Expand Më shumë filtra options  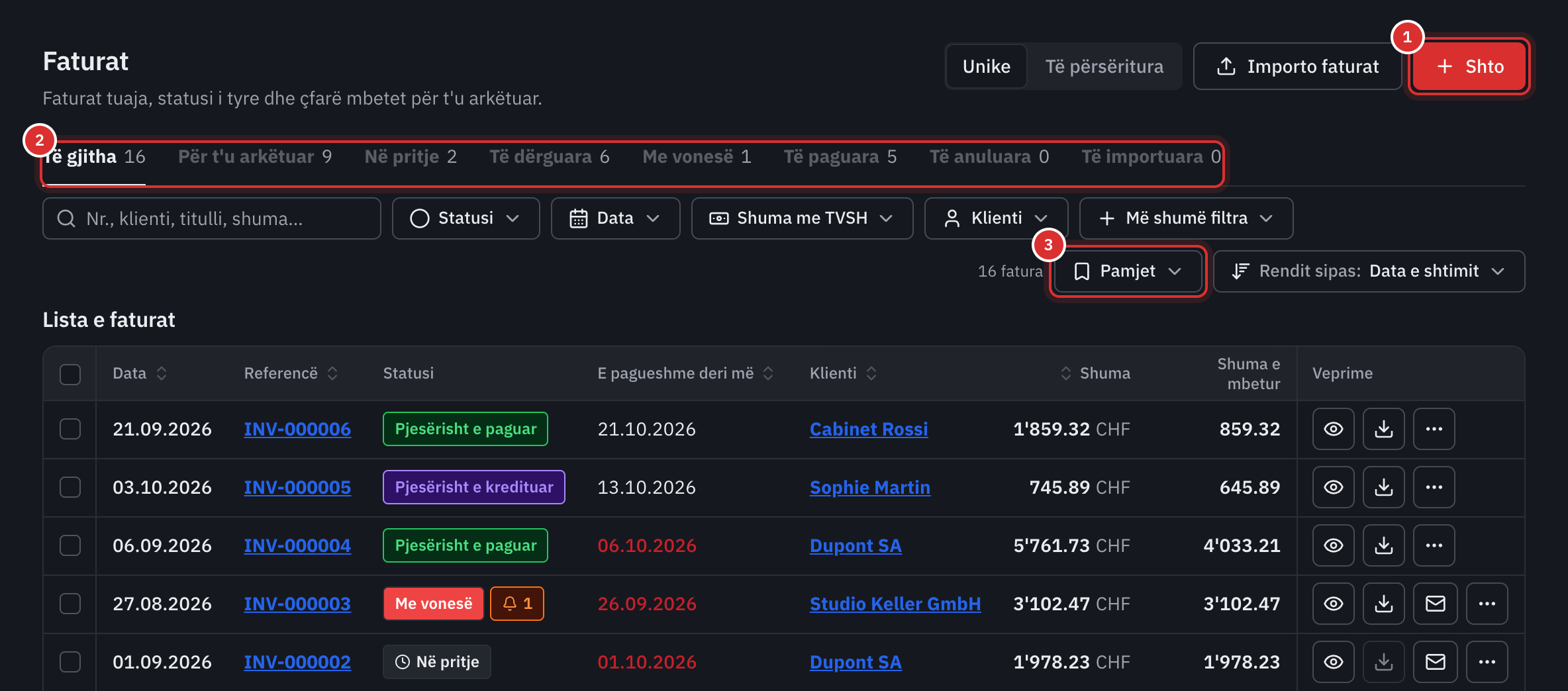1186,218
